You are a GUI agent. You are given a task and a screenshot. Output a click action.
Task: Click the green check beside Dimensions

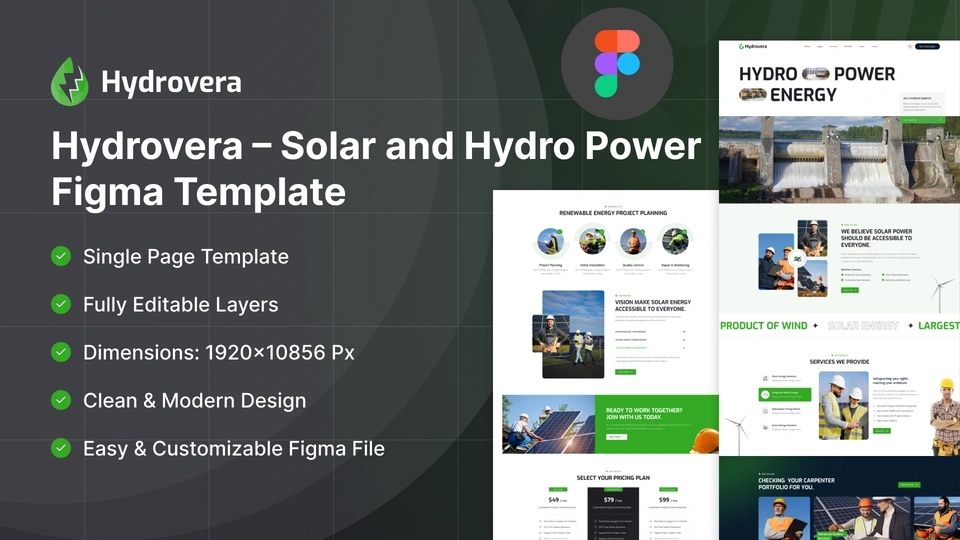[x=61, y=352]
